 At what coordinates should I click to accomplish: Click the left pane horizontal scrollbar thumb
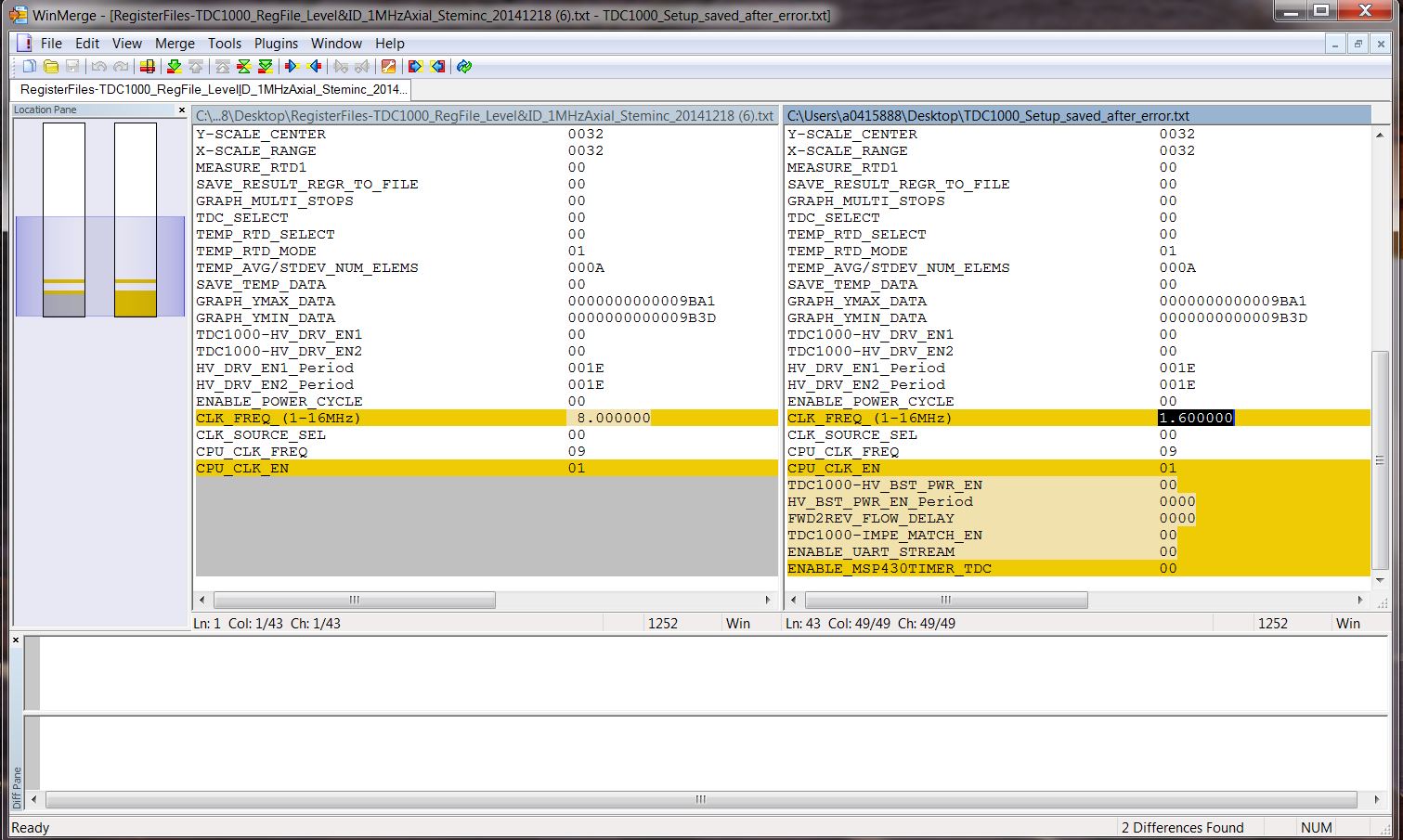tap(354, 600)
